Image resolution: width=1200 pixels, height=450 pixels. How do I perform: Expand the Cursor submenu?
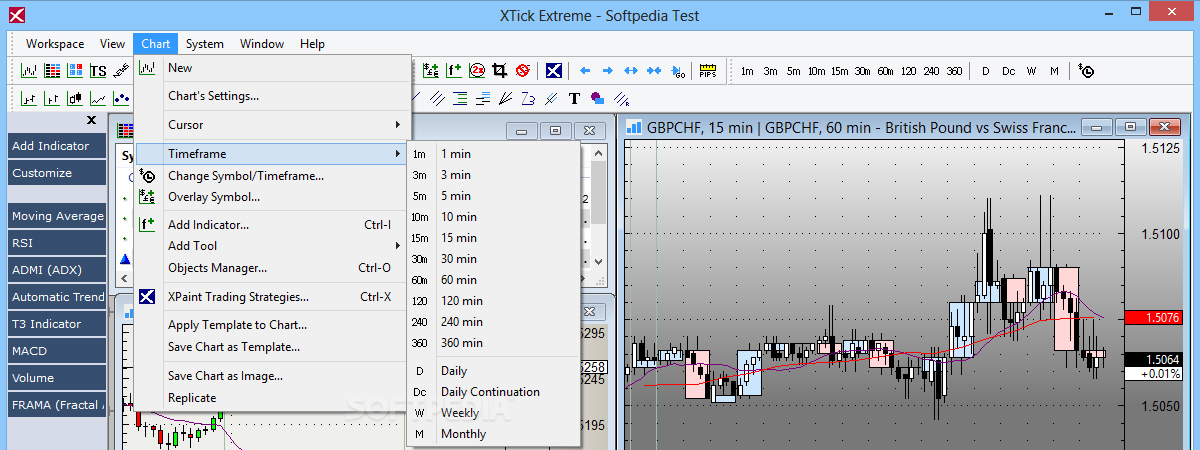coord(273,125)
